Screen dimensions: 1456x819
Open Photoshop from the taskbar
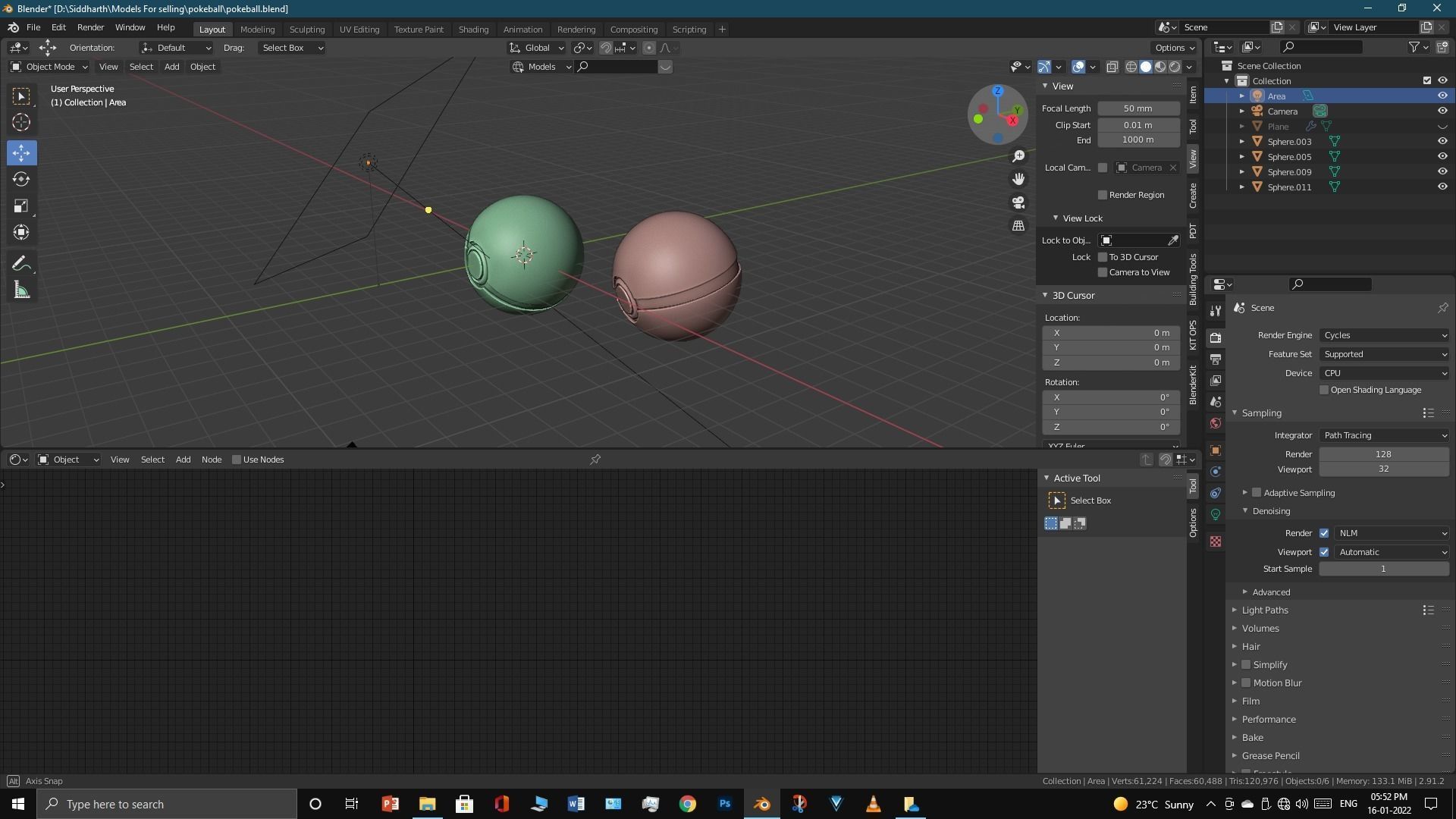725,805
